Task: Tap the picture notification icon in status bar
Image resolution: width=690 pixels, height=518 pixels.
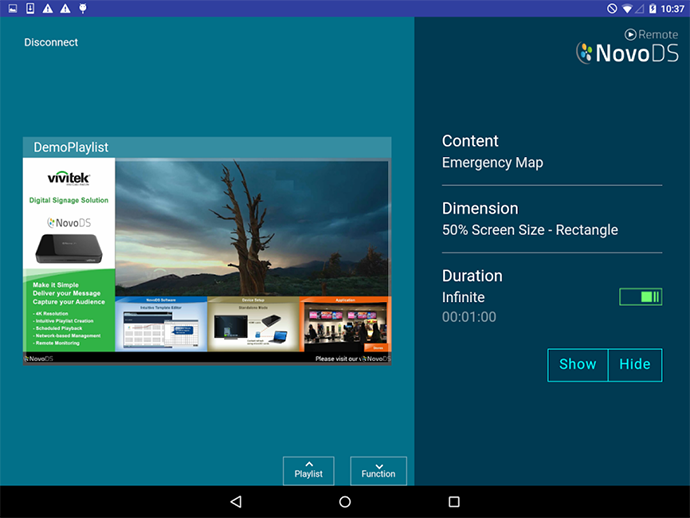Action: (13, 8)
